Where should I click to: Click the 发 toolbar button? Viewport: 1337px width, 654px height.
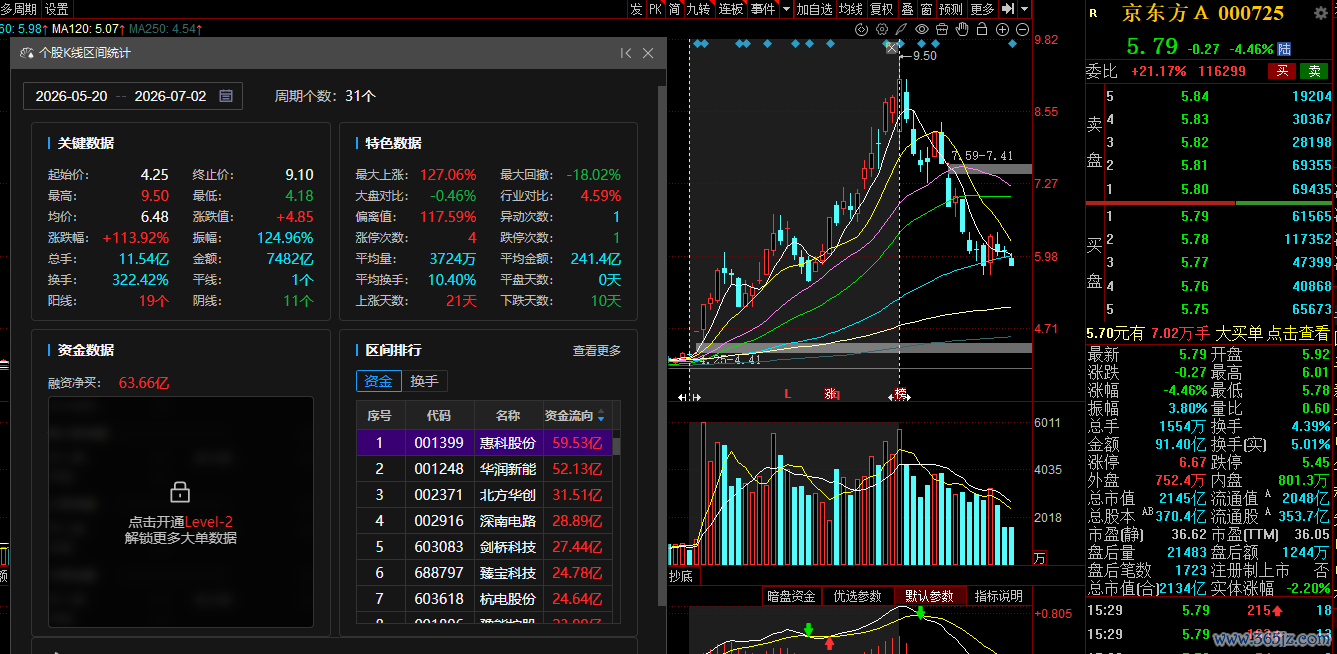pyautogui.click(x=636, y=9)
